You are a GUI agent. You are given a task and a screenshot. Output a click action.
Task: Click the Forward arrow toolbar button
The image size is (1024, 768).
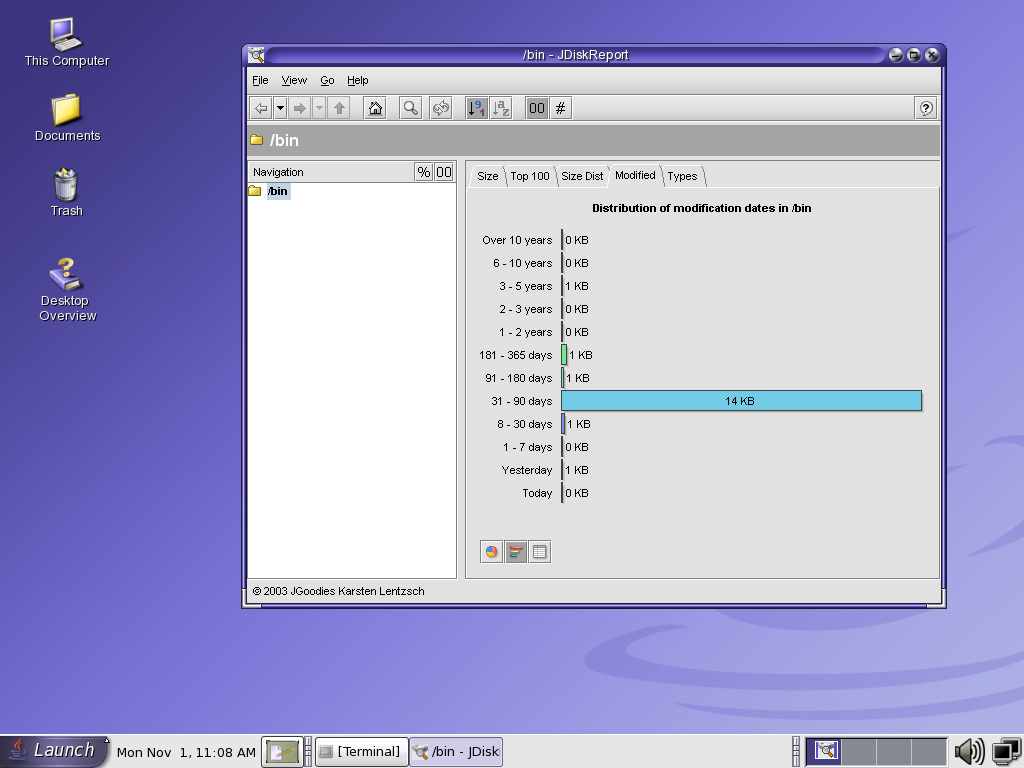[x=300, y=108]
